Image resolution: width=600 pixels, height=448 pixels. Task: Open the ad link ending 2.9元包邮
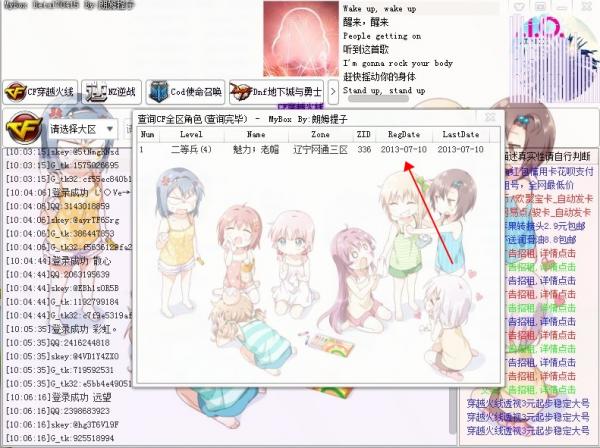point(545,226)
